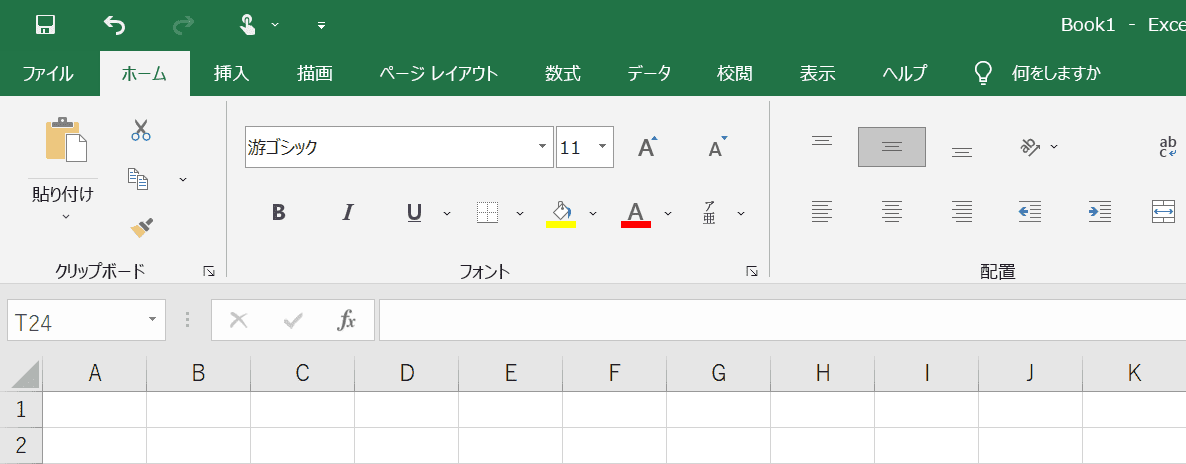
Task: Align text to the top of the cell
Action: [822, 141]
